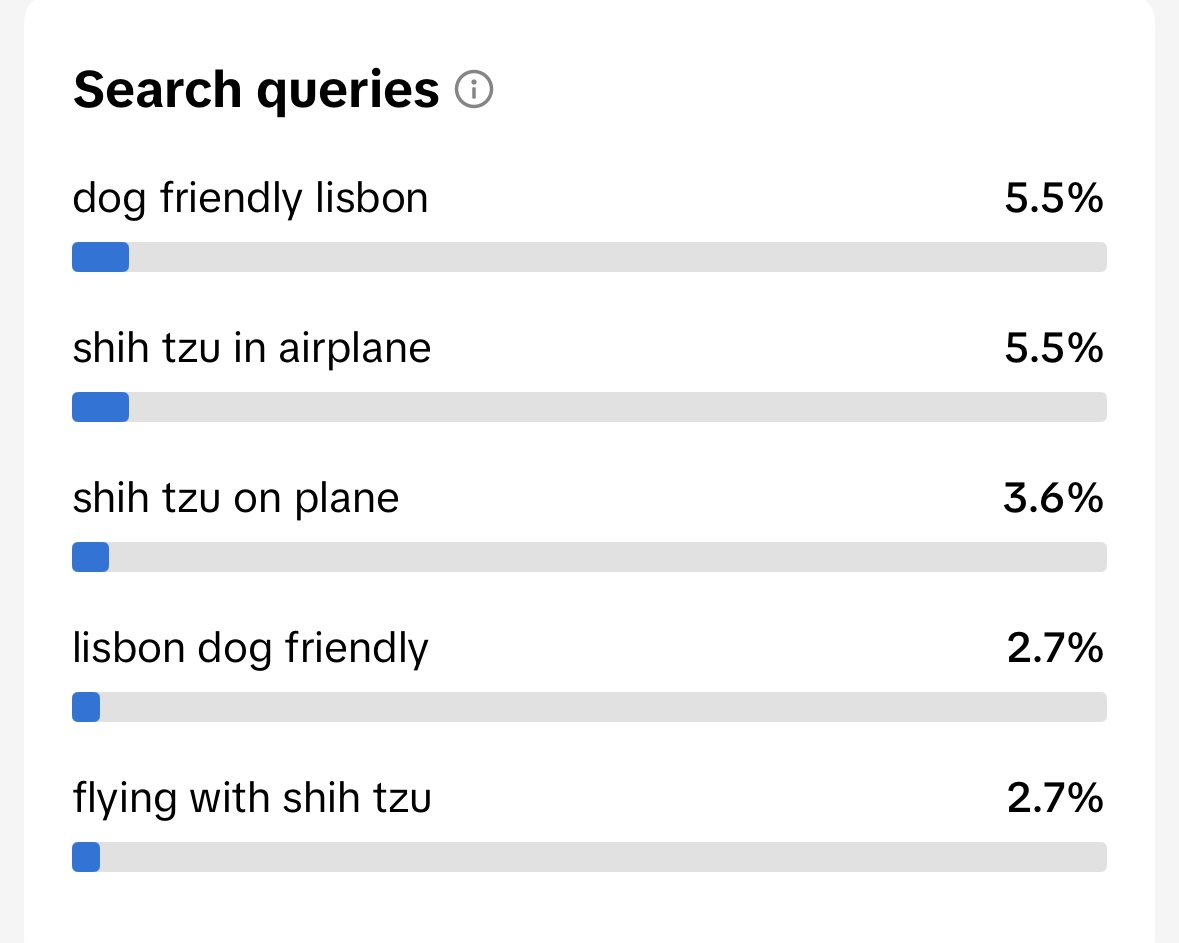
Task: Click the 3.6% percentage value
Action: [x=1053, y=499]
